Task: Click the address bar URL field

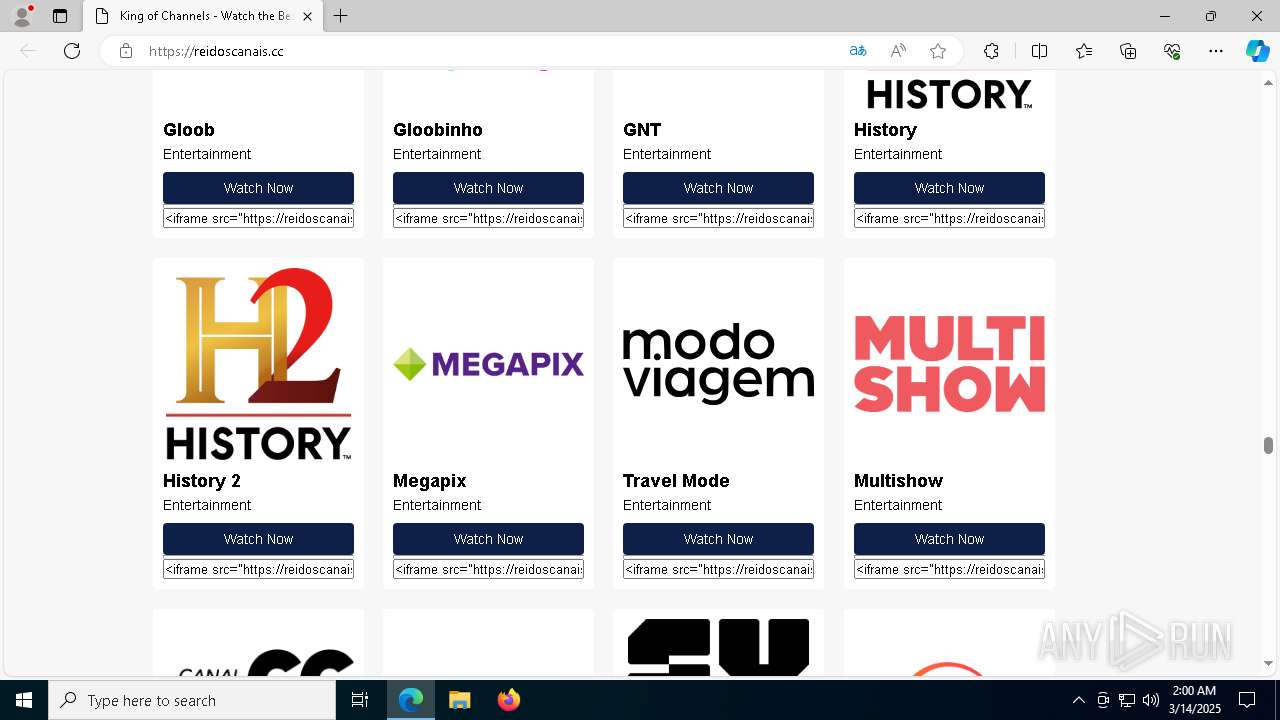Action: tap(490, 51)
